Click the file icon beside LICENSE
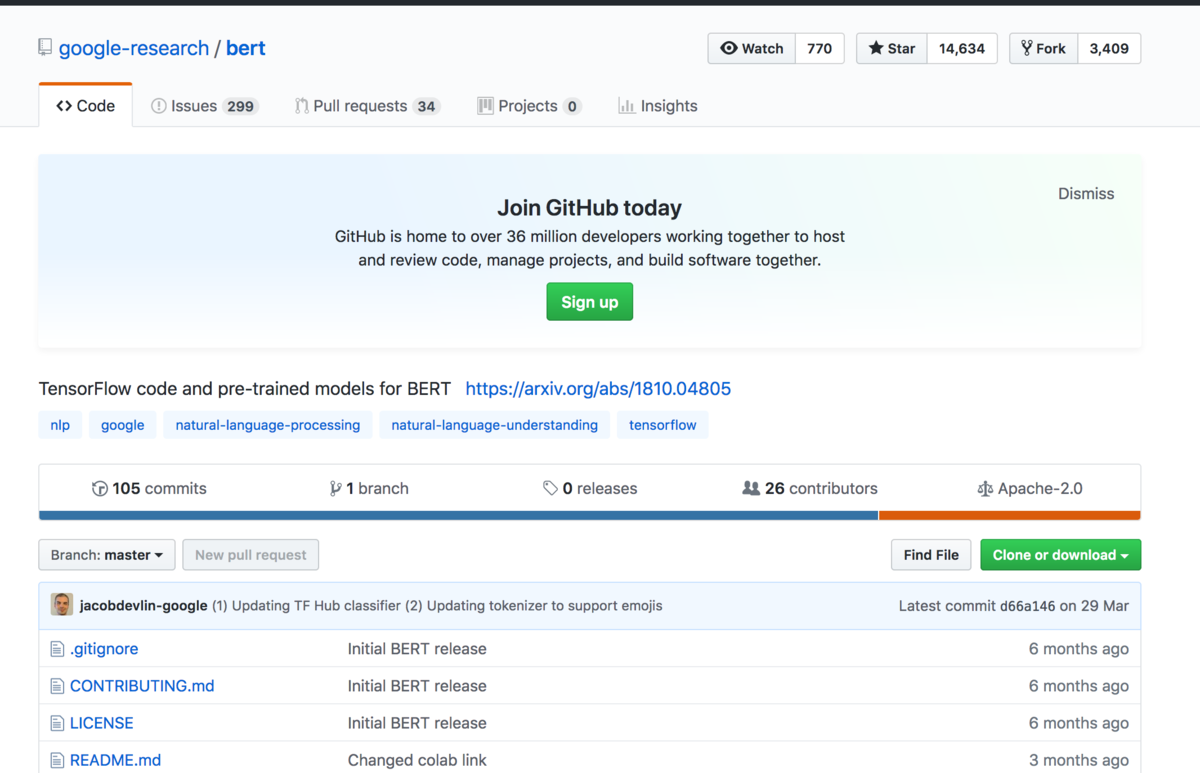The width and height of the screenshot is (1200, 773). click(57, 723)
